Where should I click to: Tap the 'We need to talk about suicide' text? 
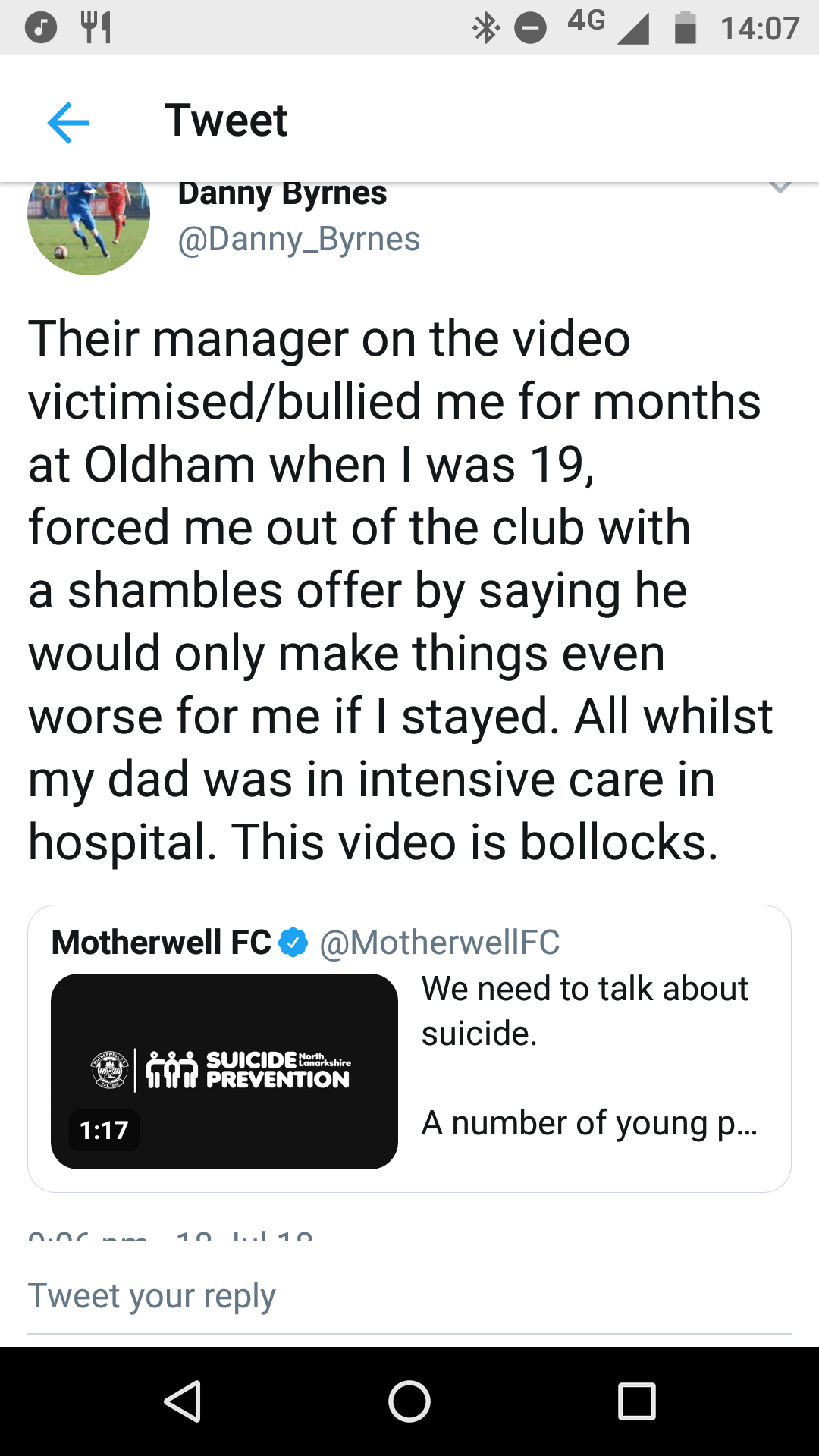point(585,1011)
